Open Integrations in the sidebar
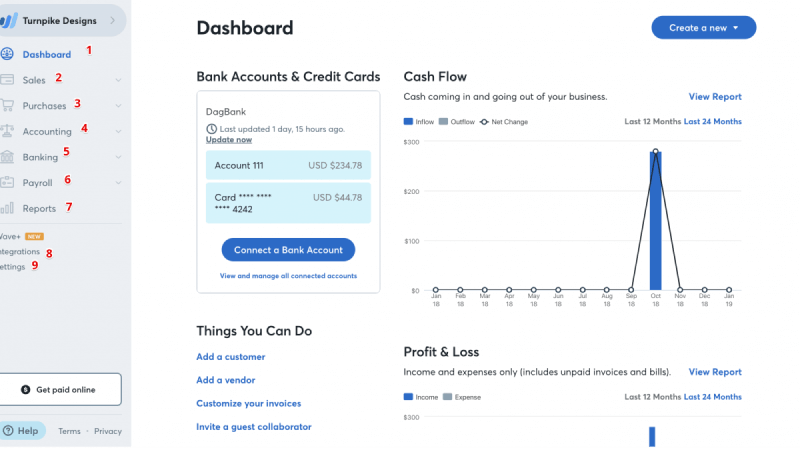 point(19,252)
